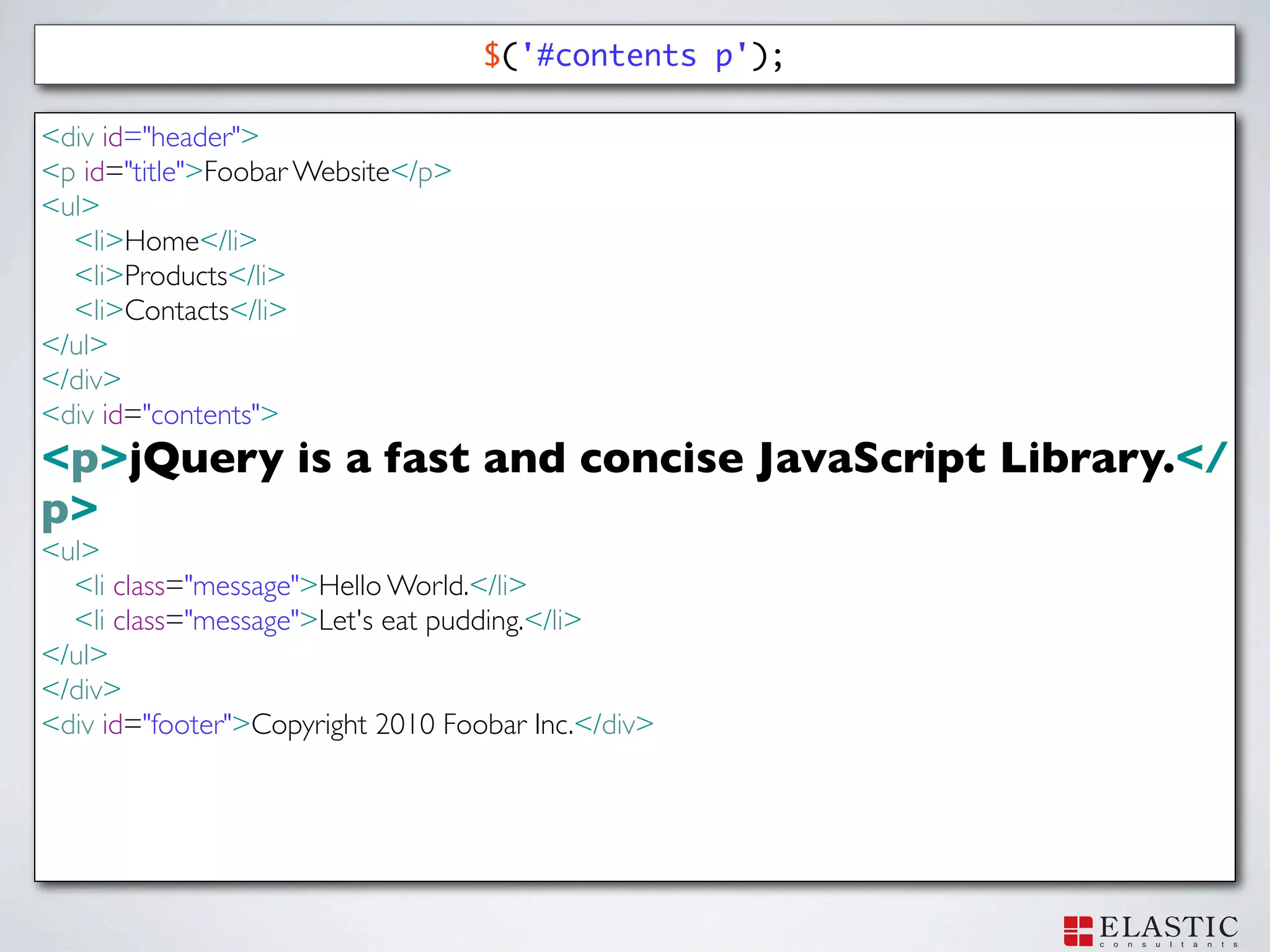
Task: Click the $('#contents p'); code line
Action: click(x=634, y=56)
